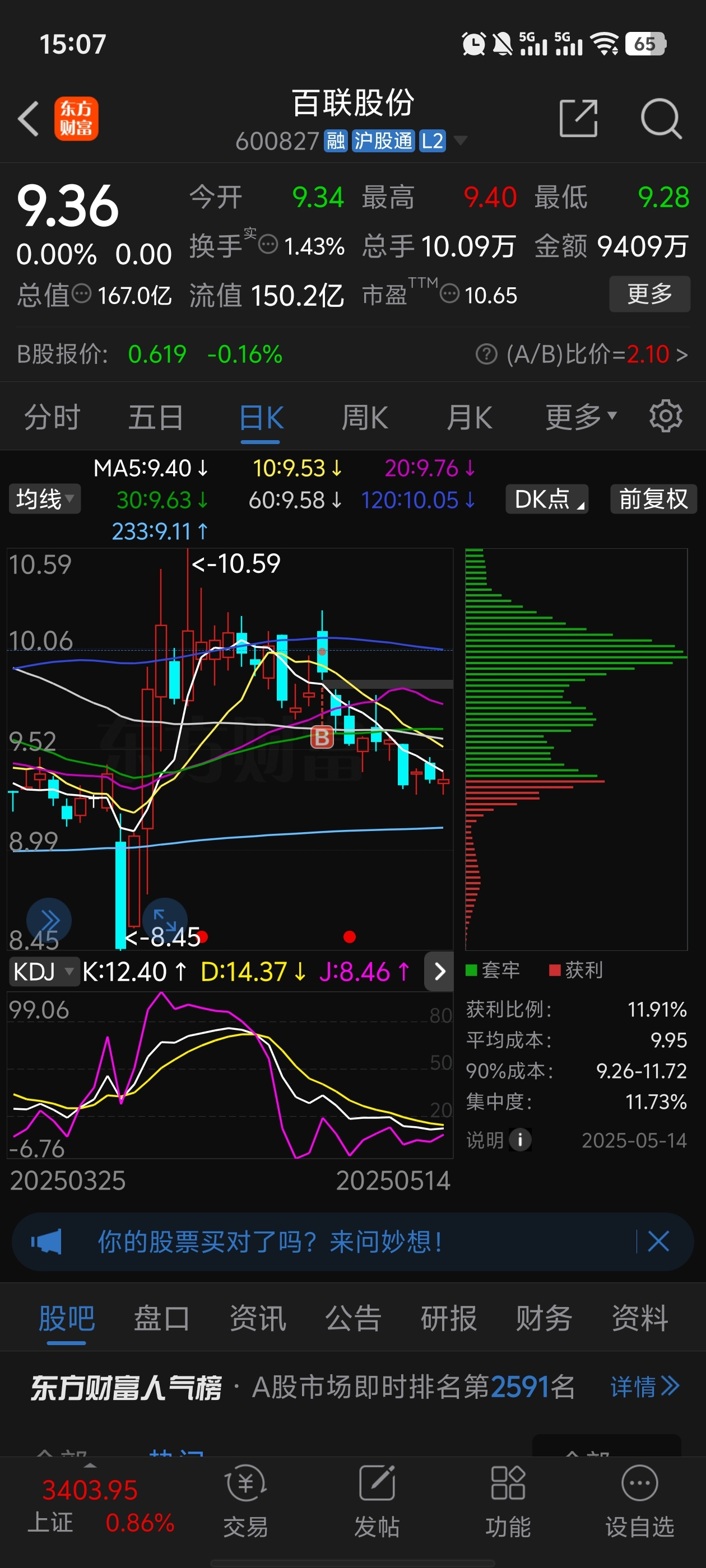Tap the 总值 info bubble icon
The width and height of the screenshot is (706, 1568).
(x=82, y=295)
